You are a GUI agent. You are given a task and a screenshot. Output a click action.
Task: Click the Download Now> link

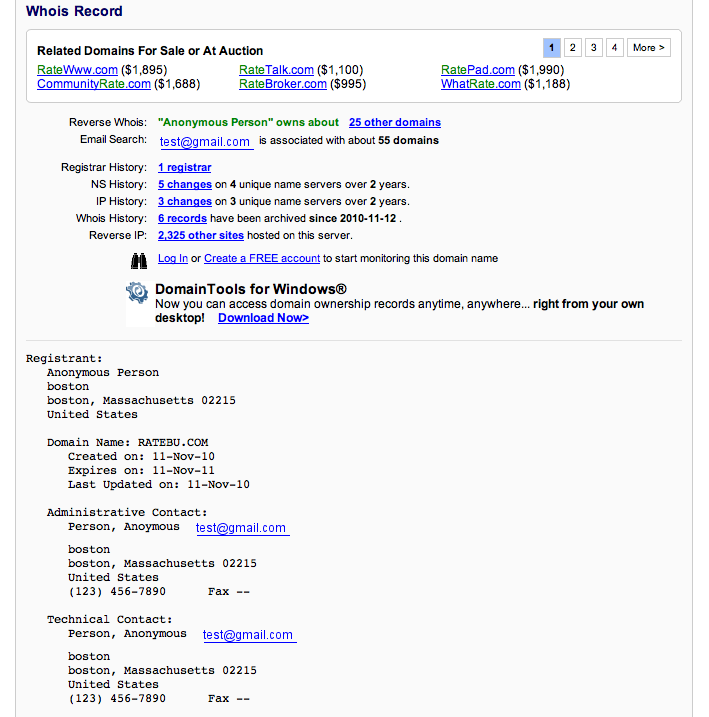tap(263, 318)
